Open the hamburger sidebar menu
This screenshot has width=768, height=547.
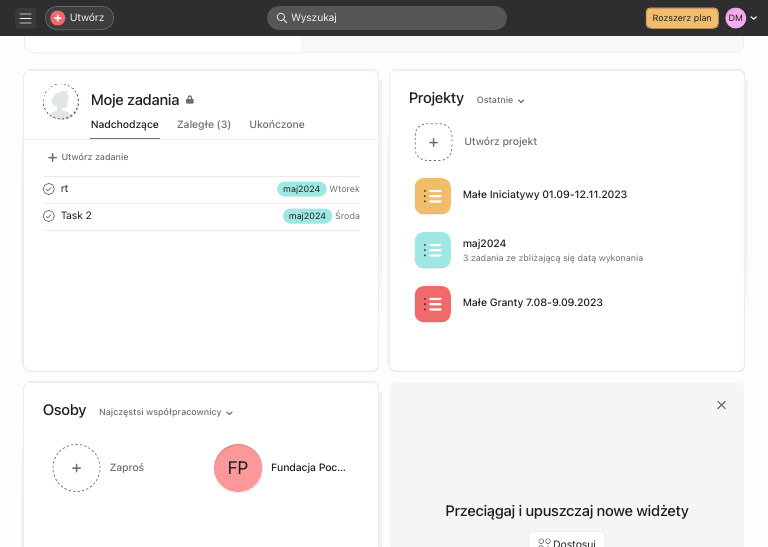point(26,18)
